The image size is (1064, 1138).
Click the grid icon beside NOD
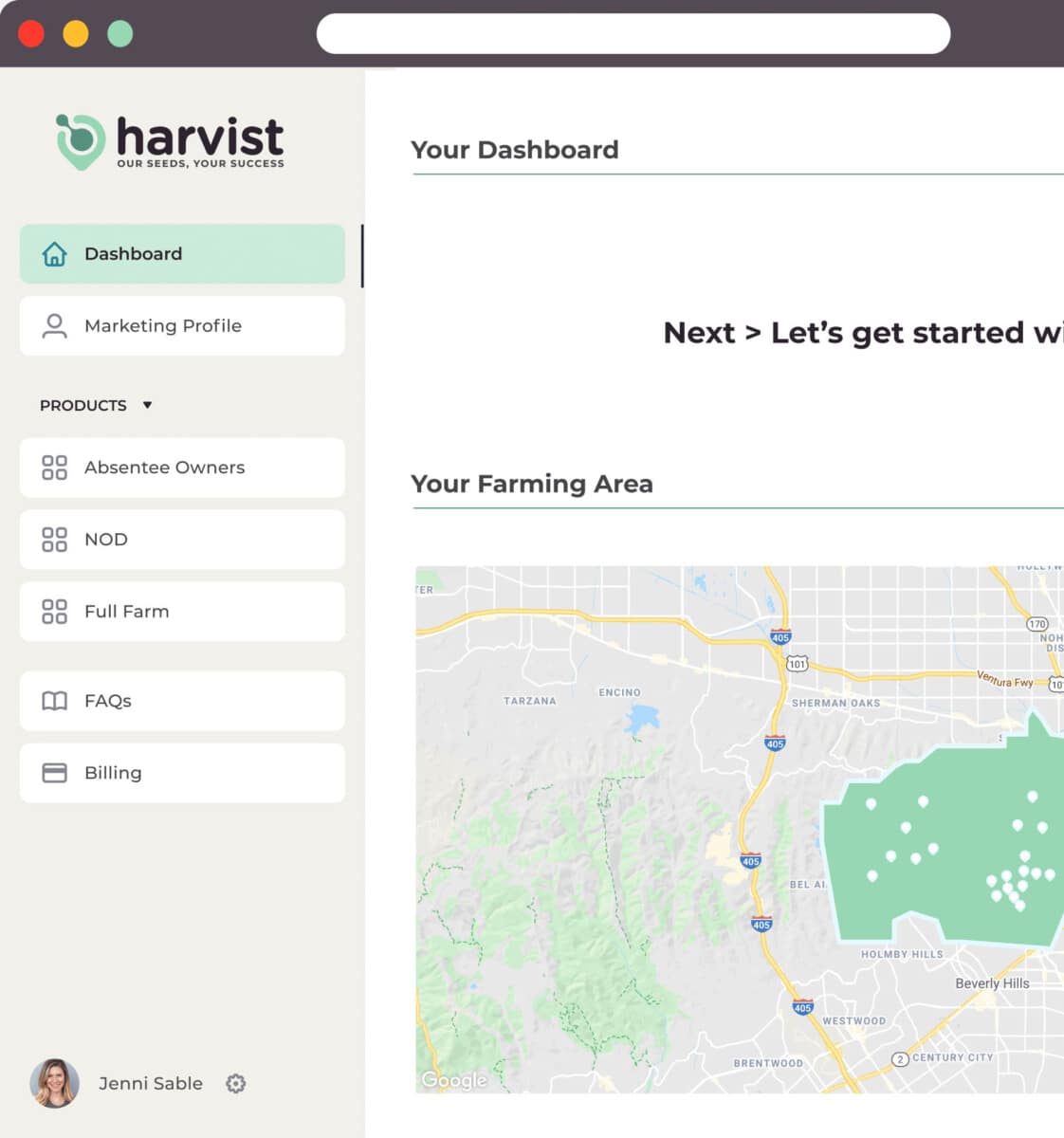pyautogui.click(x=55, y=540)
